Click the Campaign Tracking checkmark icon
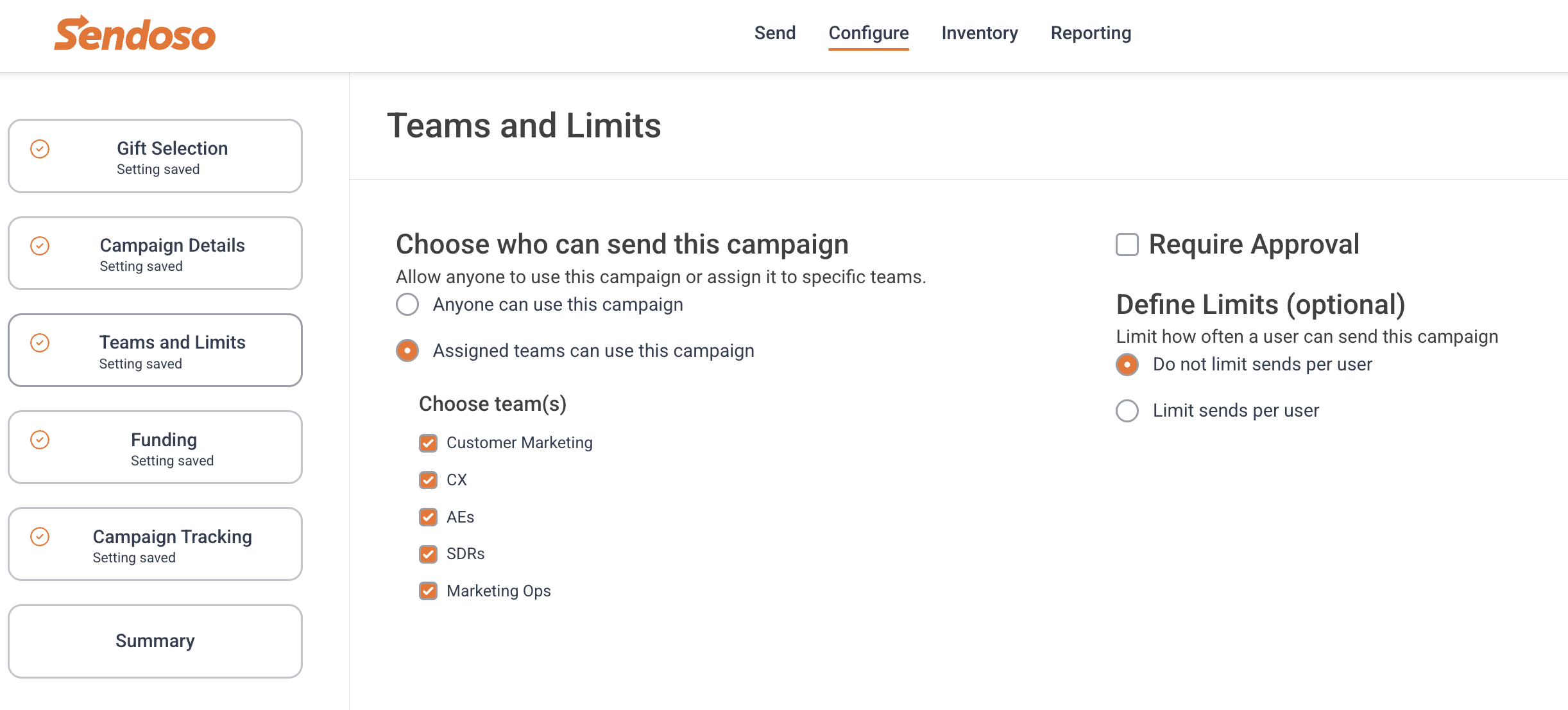1568x710 pixels. [x=40, y=537]
